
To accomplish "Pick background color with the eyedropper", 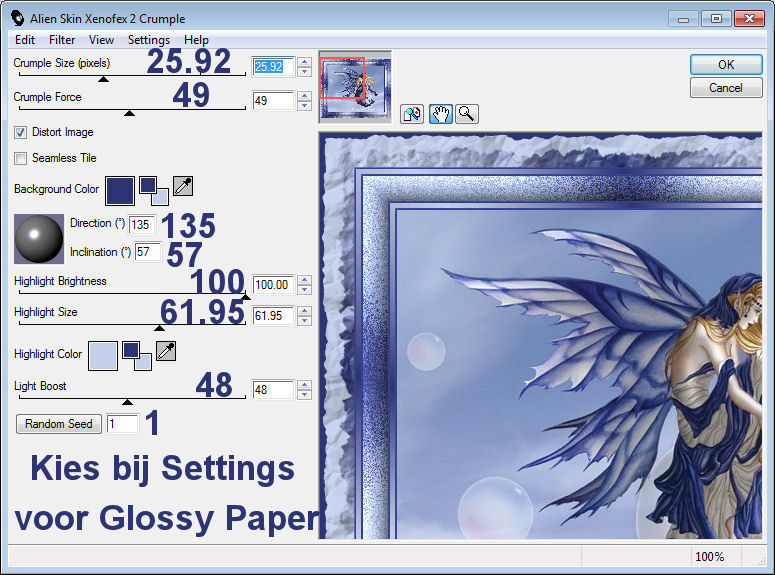I will click(x=183, y=186).
